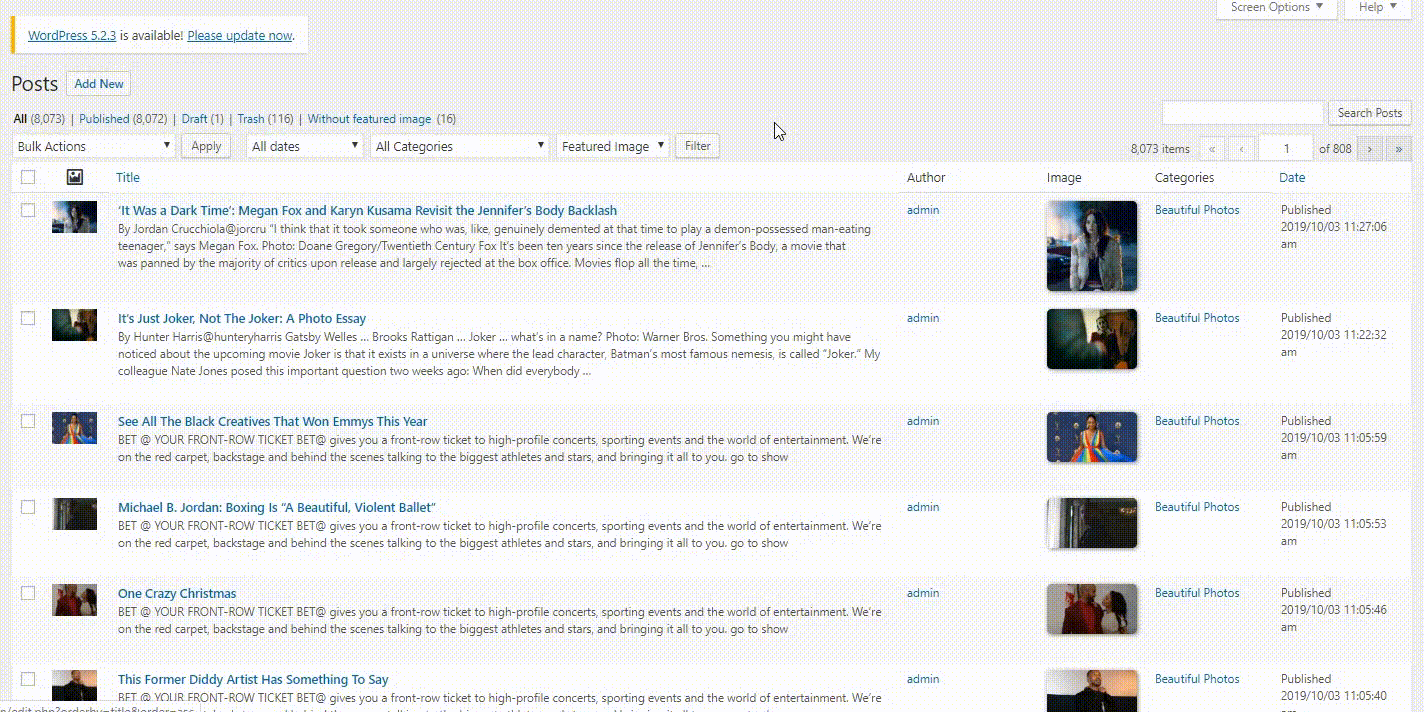Click small thumbnail icon of Emmys post
1424x712 pixels.
[74, 428]
